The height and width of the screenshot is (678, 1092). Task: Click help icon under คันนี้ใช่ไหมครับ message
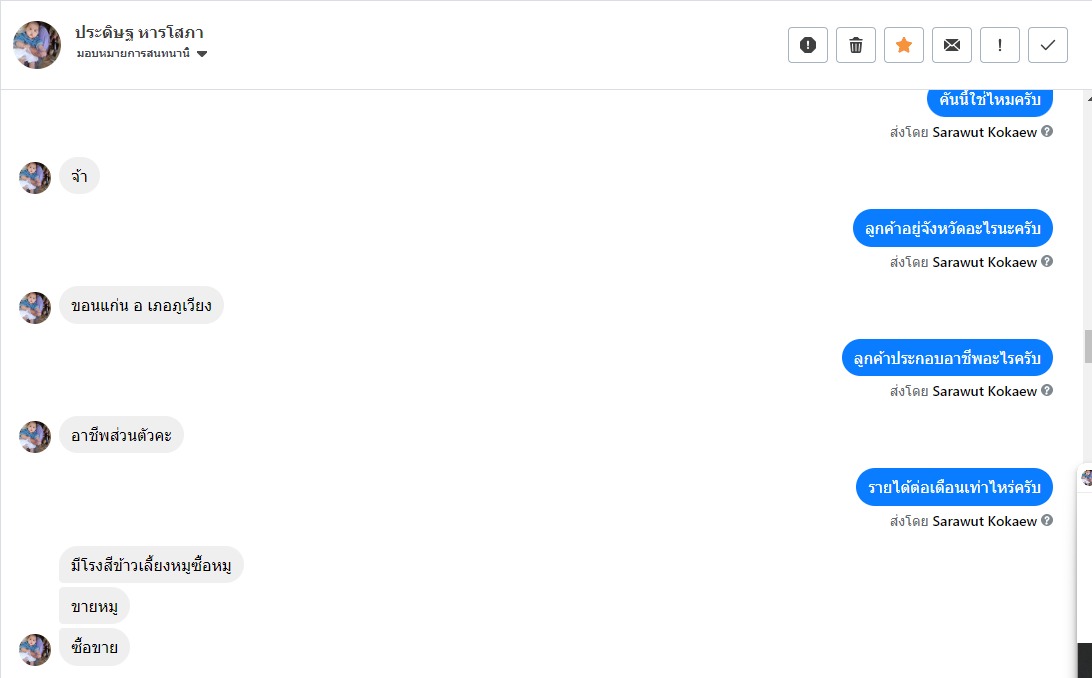coord(1047,131)
